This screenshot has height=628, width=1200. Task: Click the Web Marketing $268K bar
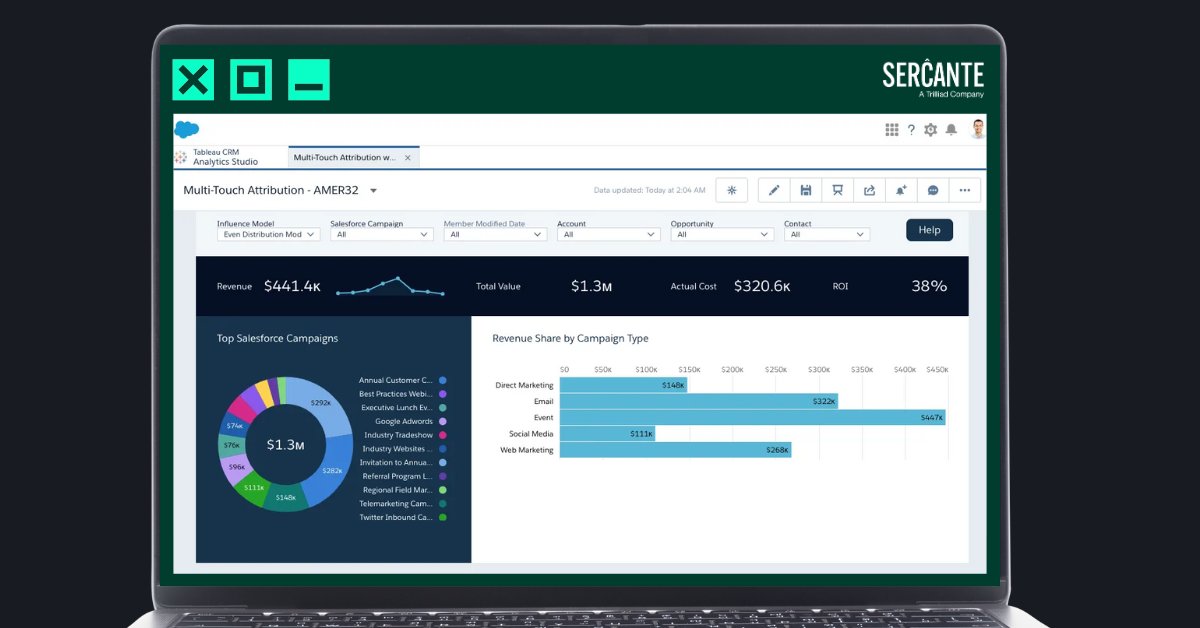coord(676,450)
